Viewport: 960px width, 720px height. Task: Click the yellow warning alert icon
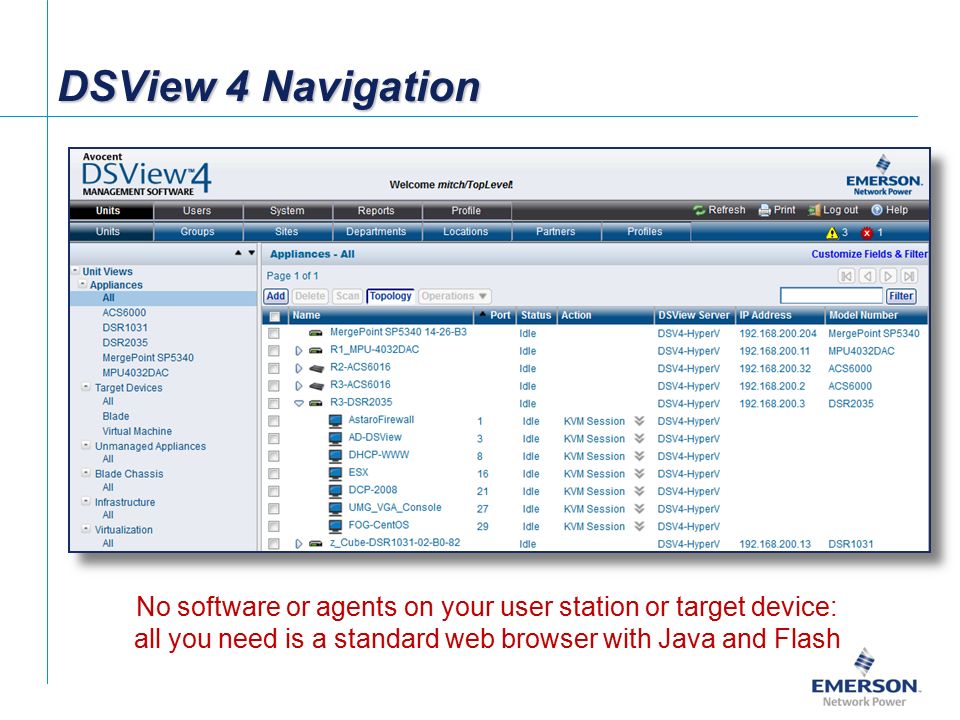coord(831,233)
